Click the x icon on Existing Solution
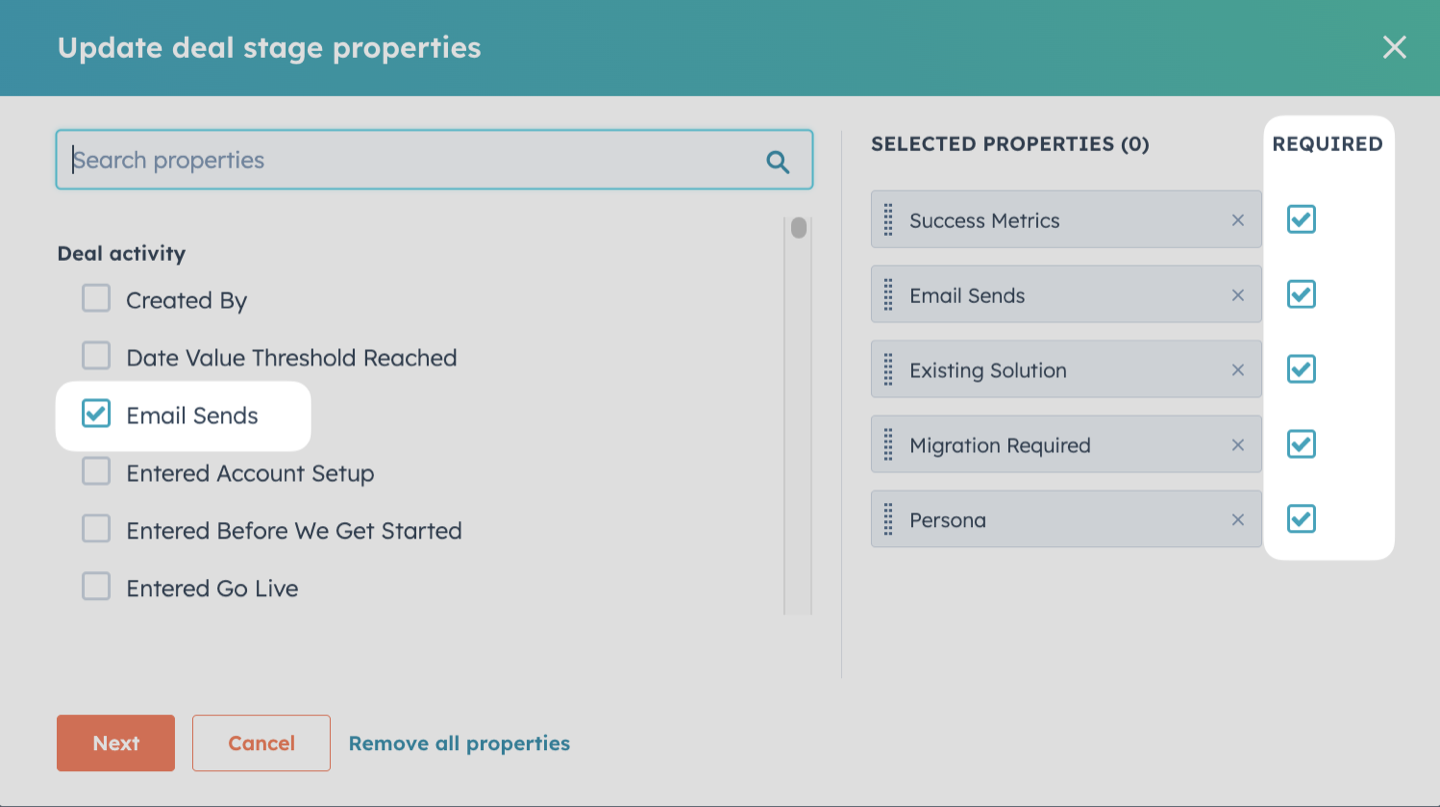This screenshot has height=807, width=1440. click(1238, 370)
